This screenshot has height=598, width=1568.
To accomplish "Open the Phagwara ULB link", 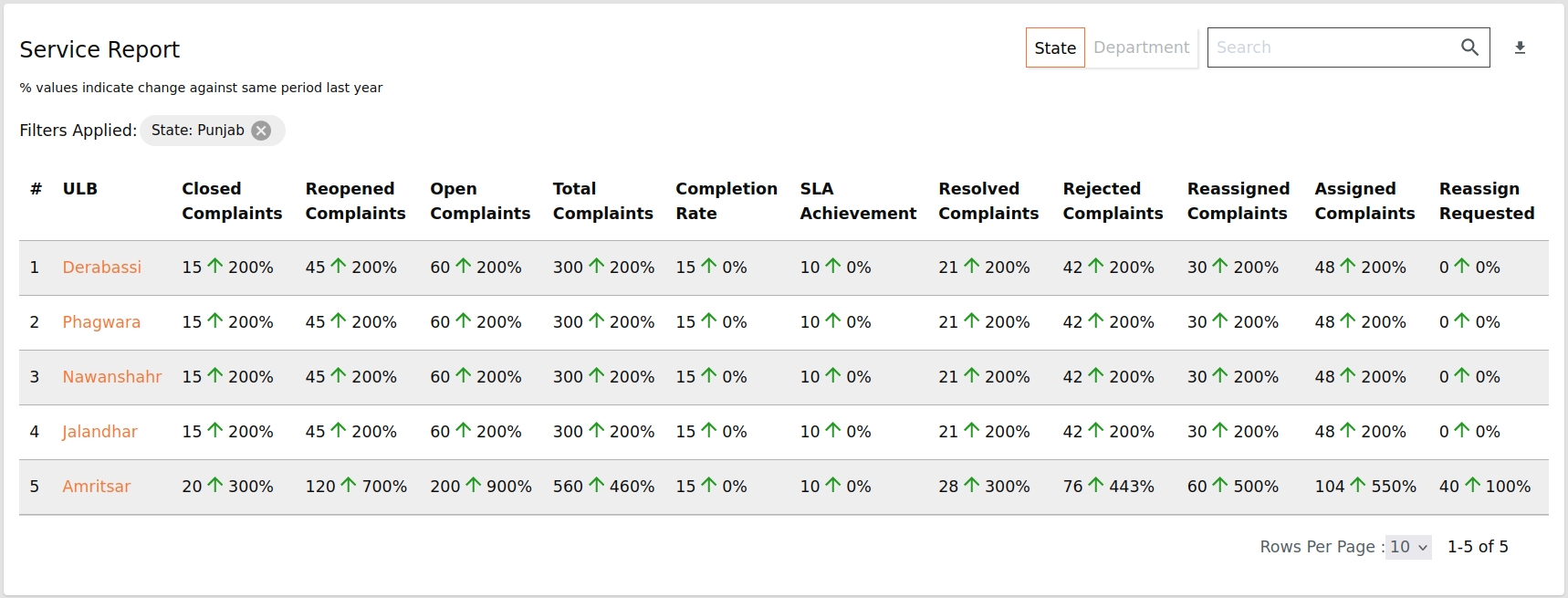I will pos(101,322).
